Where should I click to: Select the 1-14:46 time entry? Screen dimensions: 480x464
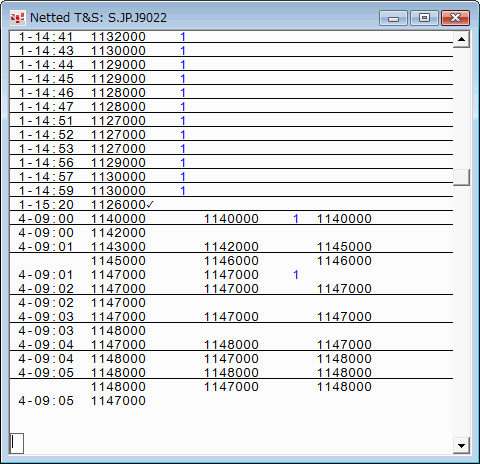46,93
